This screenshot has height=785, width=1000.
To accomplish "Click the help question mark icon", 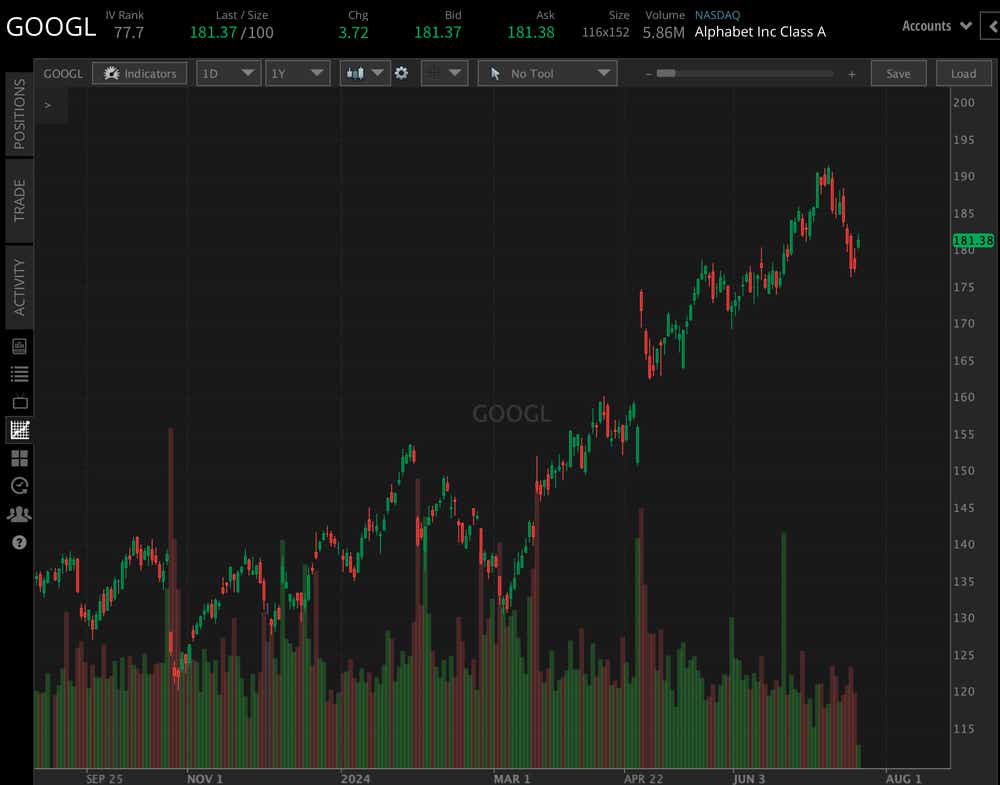I will coord(16,542).
